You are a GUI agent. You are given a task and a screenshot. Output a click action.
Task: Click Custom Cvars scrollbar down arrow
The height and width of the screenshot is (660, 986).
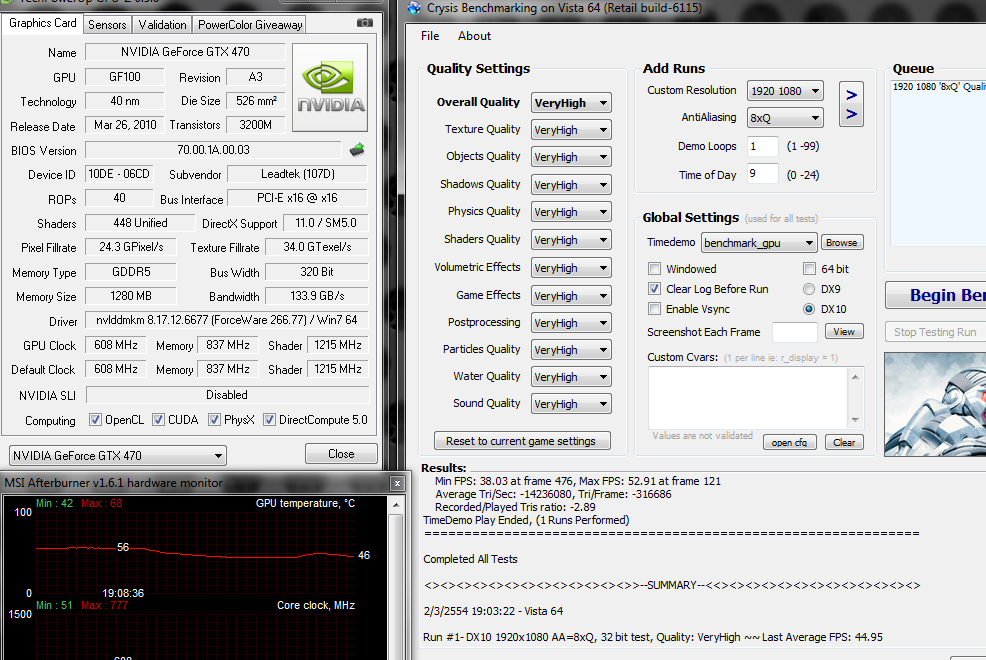[855, 419]
